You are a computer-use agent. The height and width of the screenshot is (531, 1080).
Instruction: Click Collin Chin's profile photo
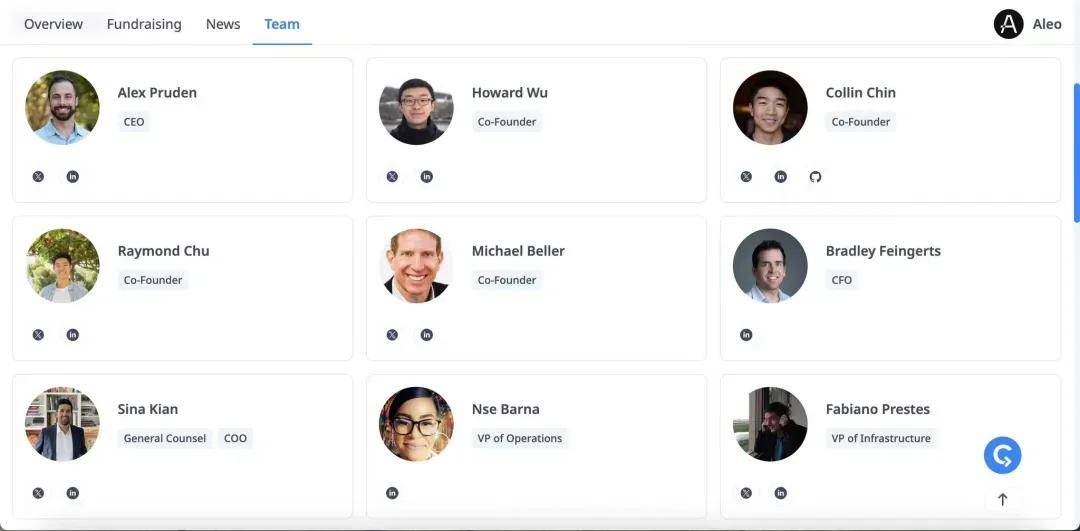(x=770, y=108)
